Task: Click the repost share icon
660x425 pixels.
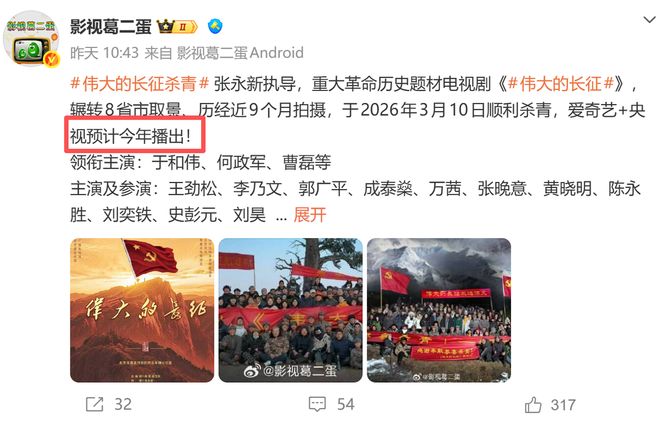Action: click(x=94, y=404)
